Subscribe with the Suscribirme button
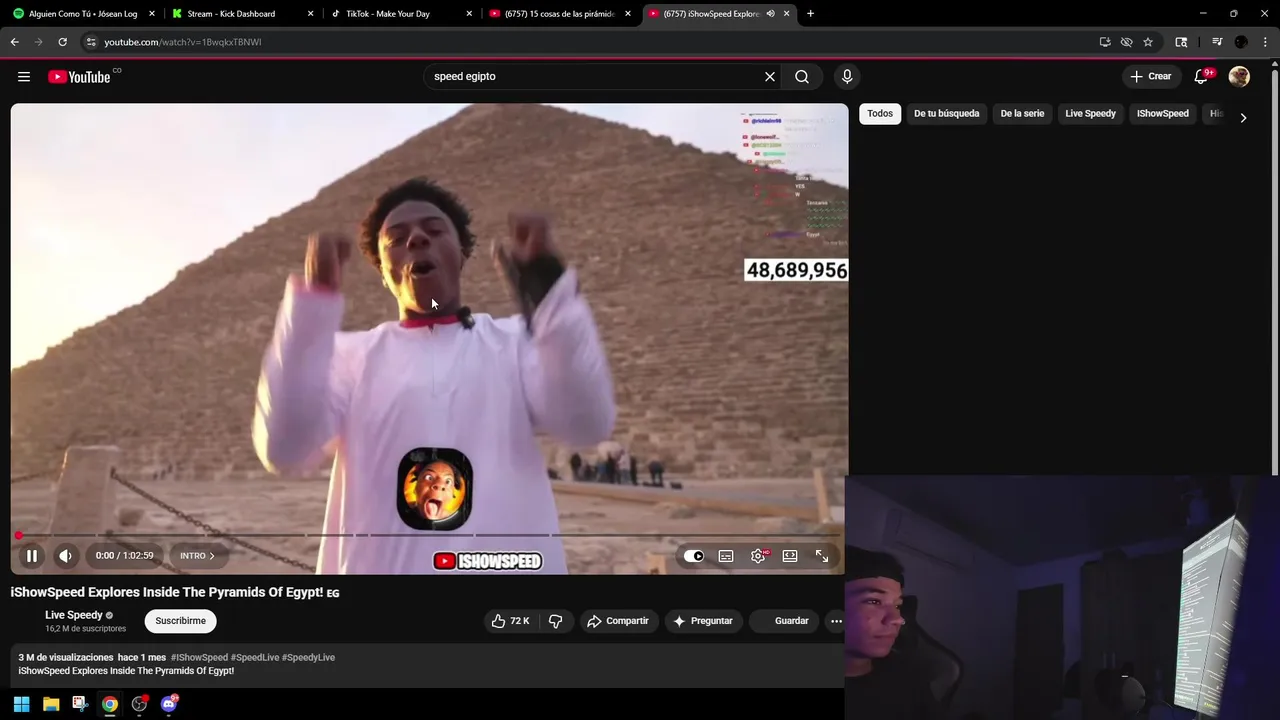1280x720 pixels. tap(181, 621)
